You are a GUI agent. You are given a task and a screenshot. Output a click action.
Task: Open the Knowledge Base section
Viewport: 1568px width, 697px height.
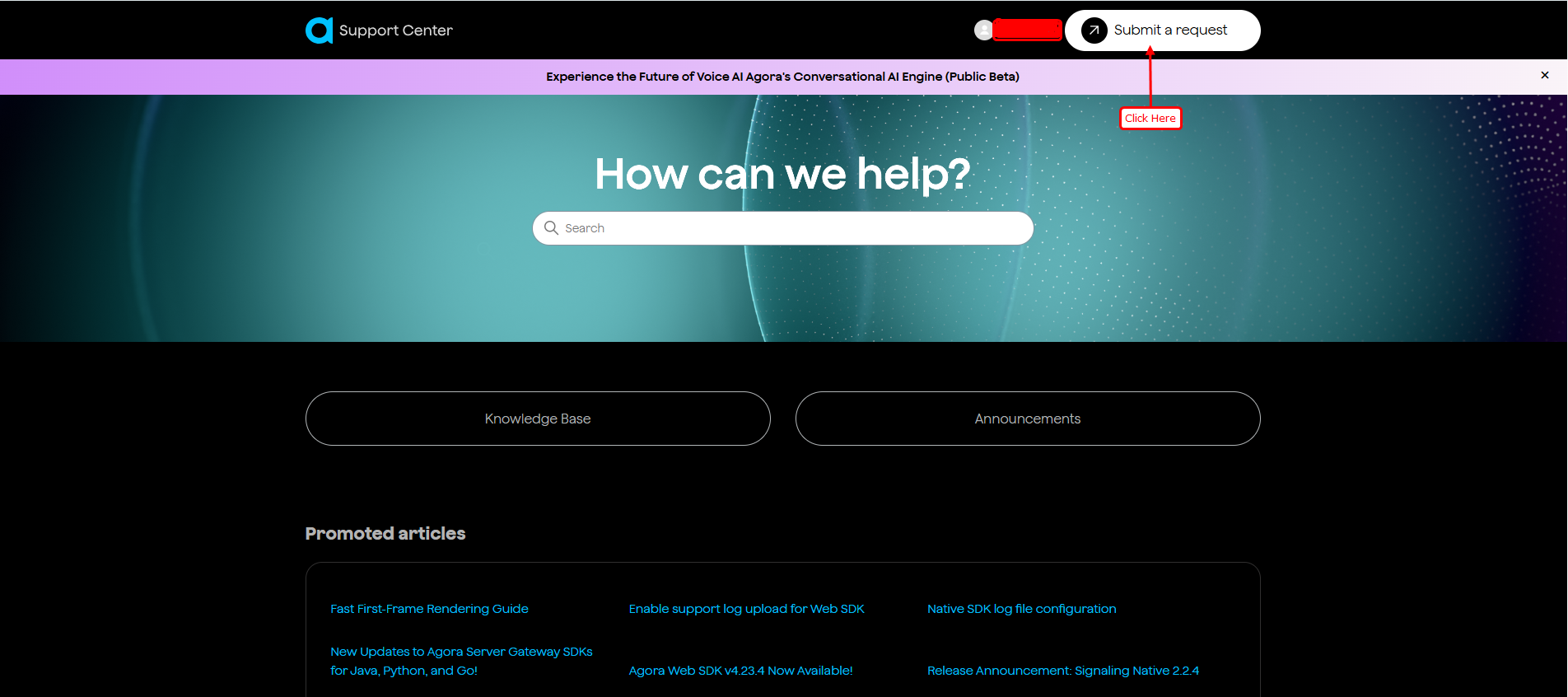pyautogui.click(x=538, y=419)
